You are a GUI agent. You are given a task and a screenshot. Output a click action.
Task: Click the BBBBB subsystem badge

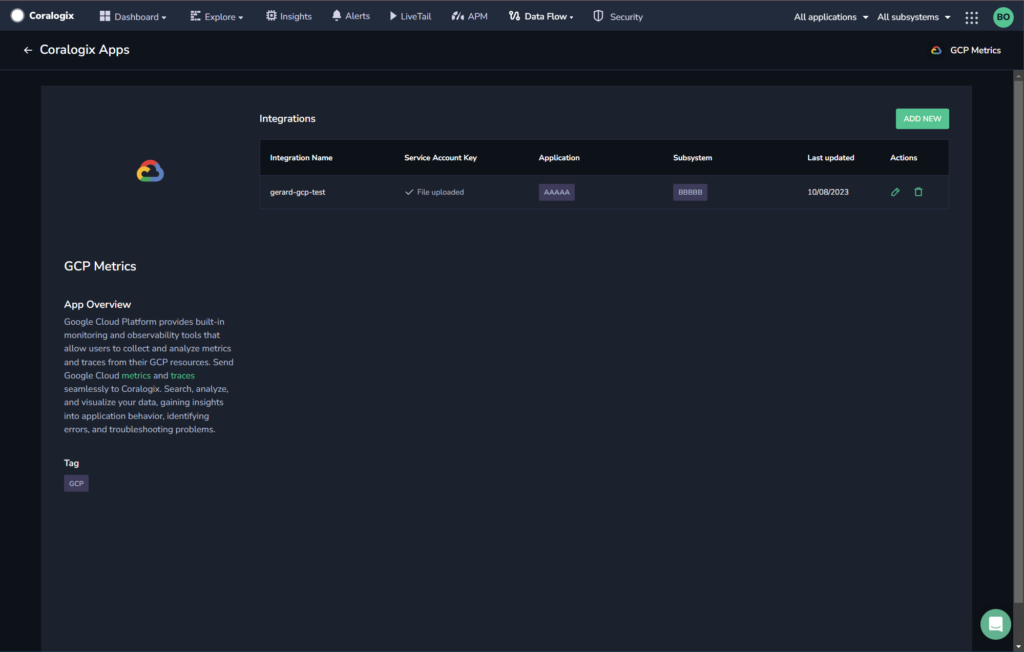[690, 192]
